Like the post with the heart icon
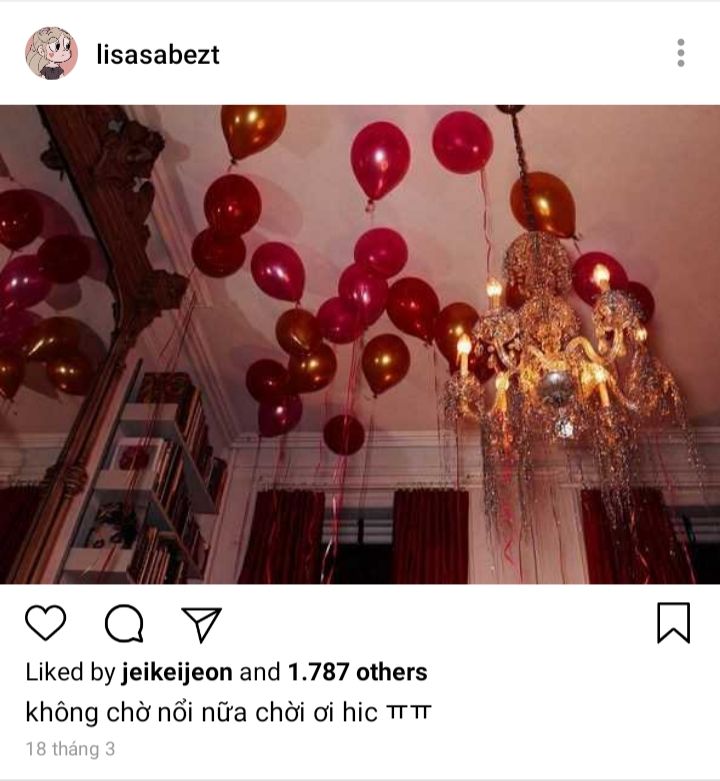This screenshot has height=781, width=720. [45, 623]
